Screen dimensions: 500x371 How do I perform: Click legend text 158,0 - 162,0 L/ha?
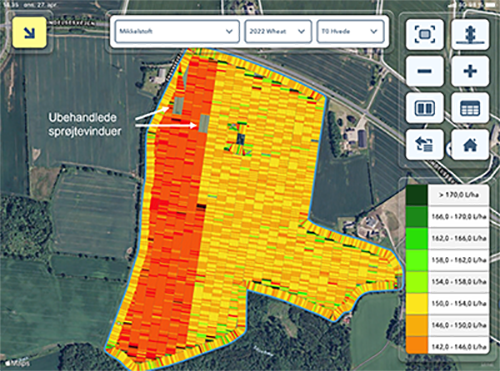point(459,260)
